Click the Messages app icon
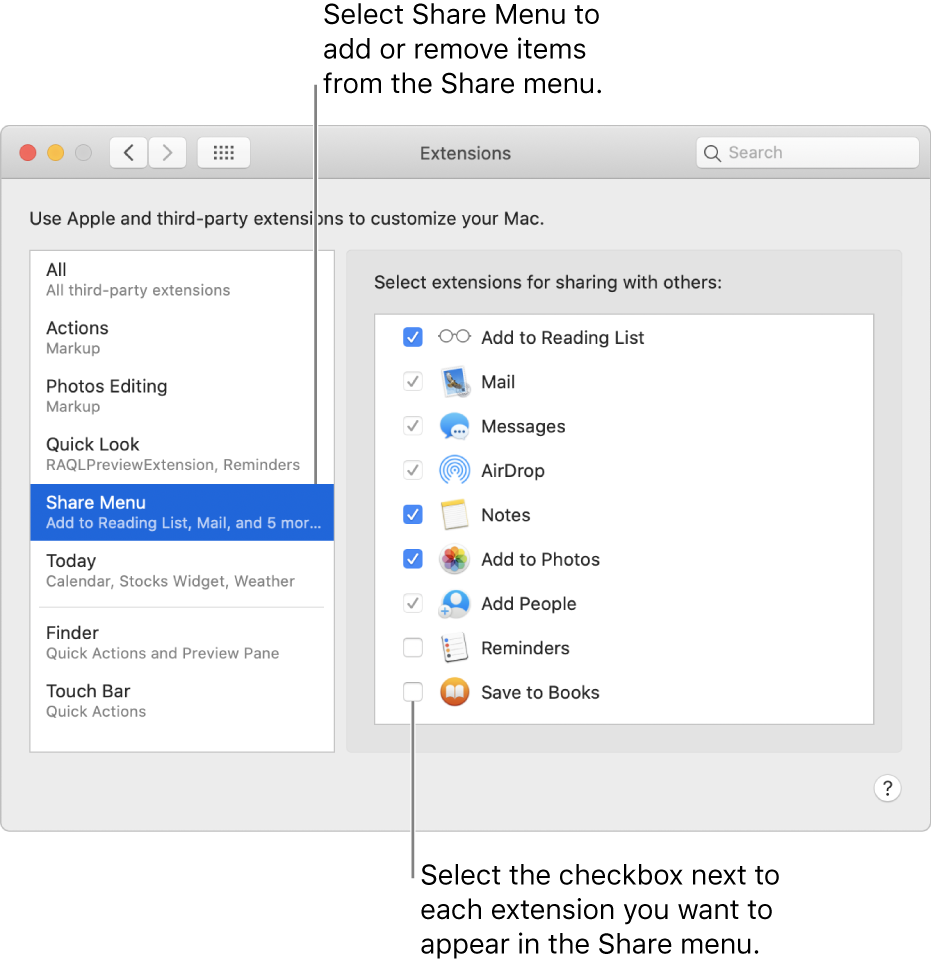 (454, 425)
